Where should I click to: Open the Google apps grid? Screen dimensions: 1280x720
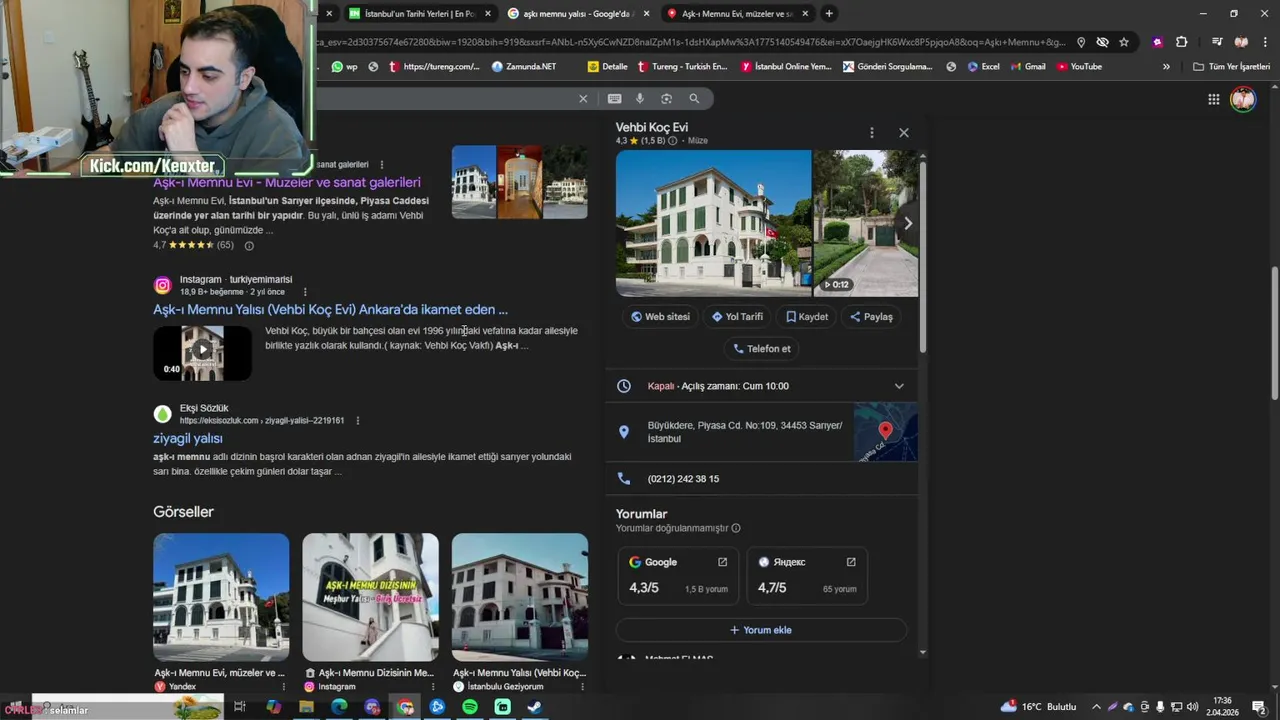(1213, 99)
